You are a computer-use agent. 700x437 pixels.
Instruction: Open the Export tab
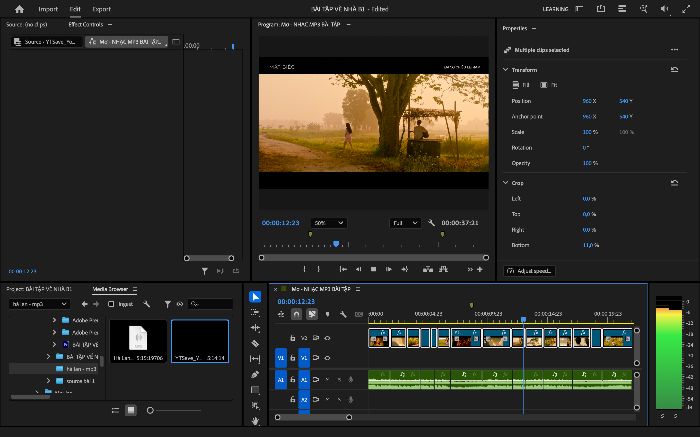pyautogui.click(x=101, y=9)
